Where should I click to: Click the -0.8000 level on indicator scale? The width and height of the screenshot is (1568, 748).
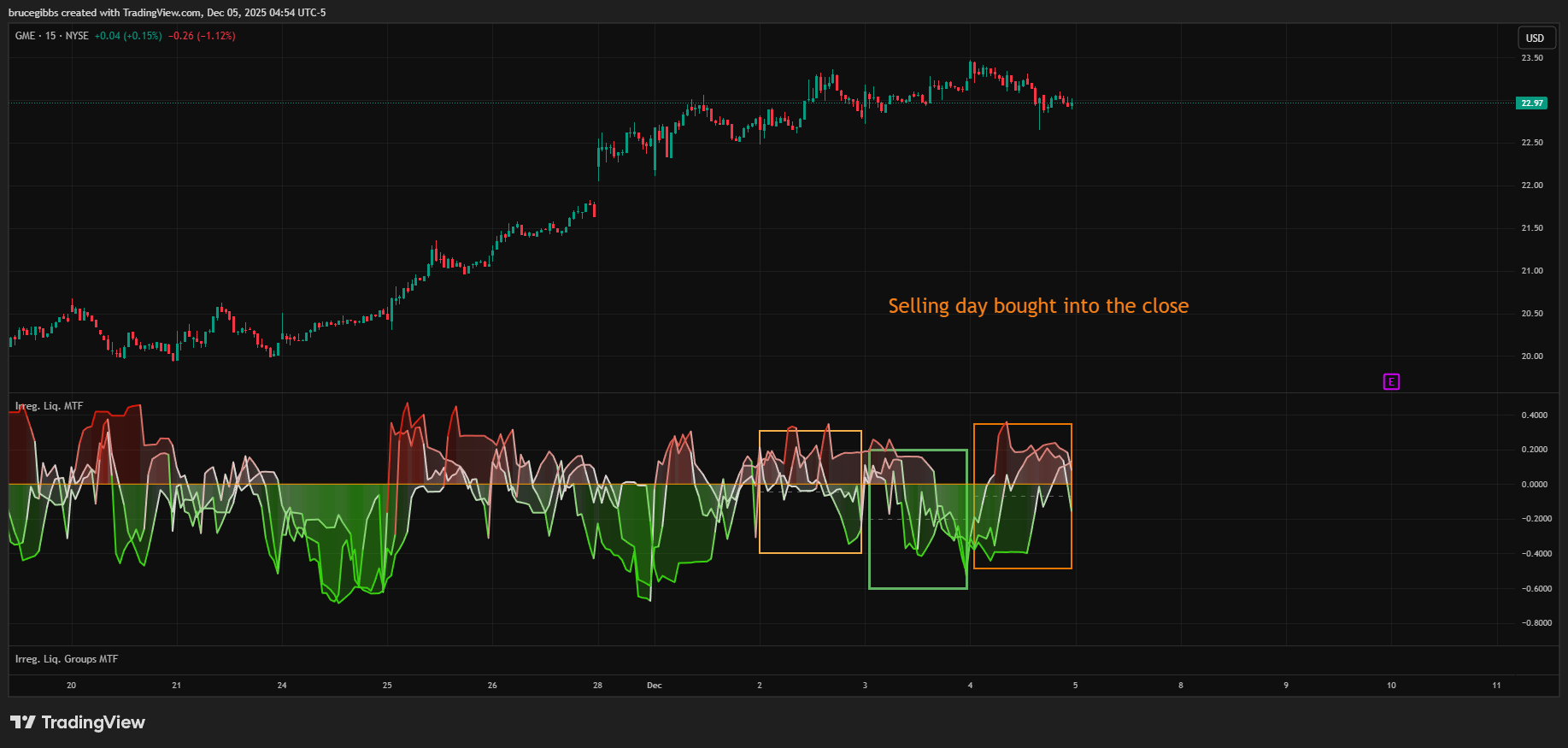point(1534,623)
